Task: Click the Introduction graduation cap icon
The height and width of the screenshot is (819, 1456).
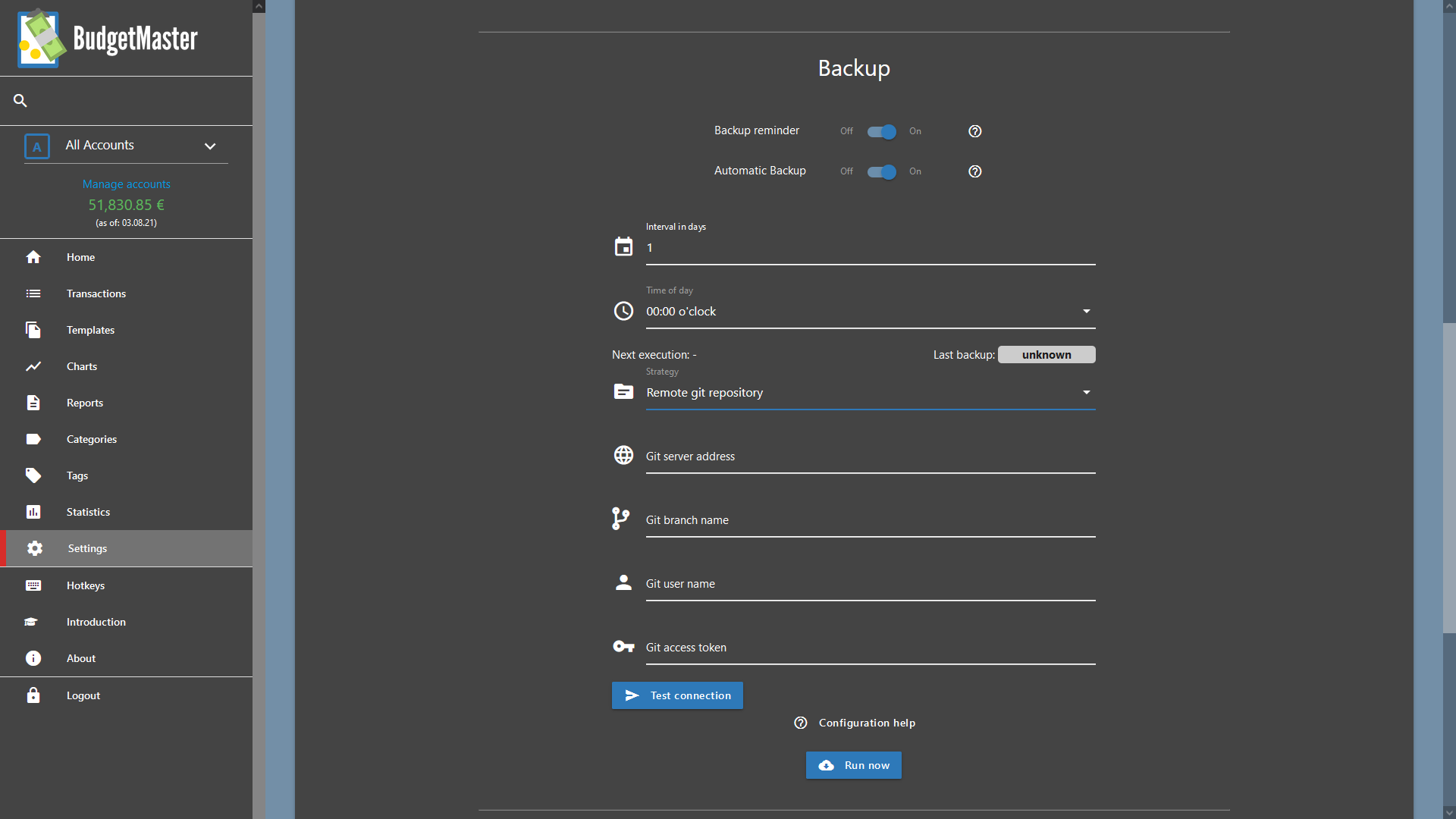Action: pos(31,622)
